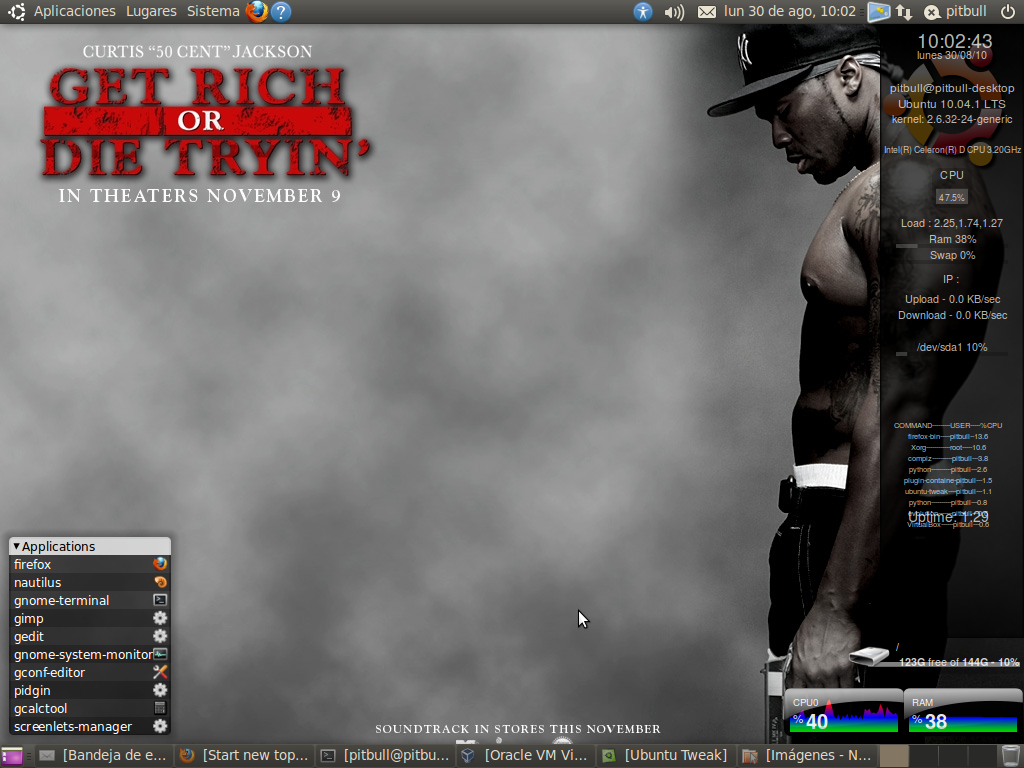Open the network up/down arrows indicator
The width and height of the screenshot is (1024, 768).
click(904, 12)
